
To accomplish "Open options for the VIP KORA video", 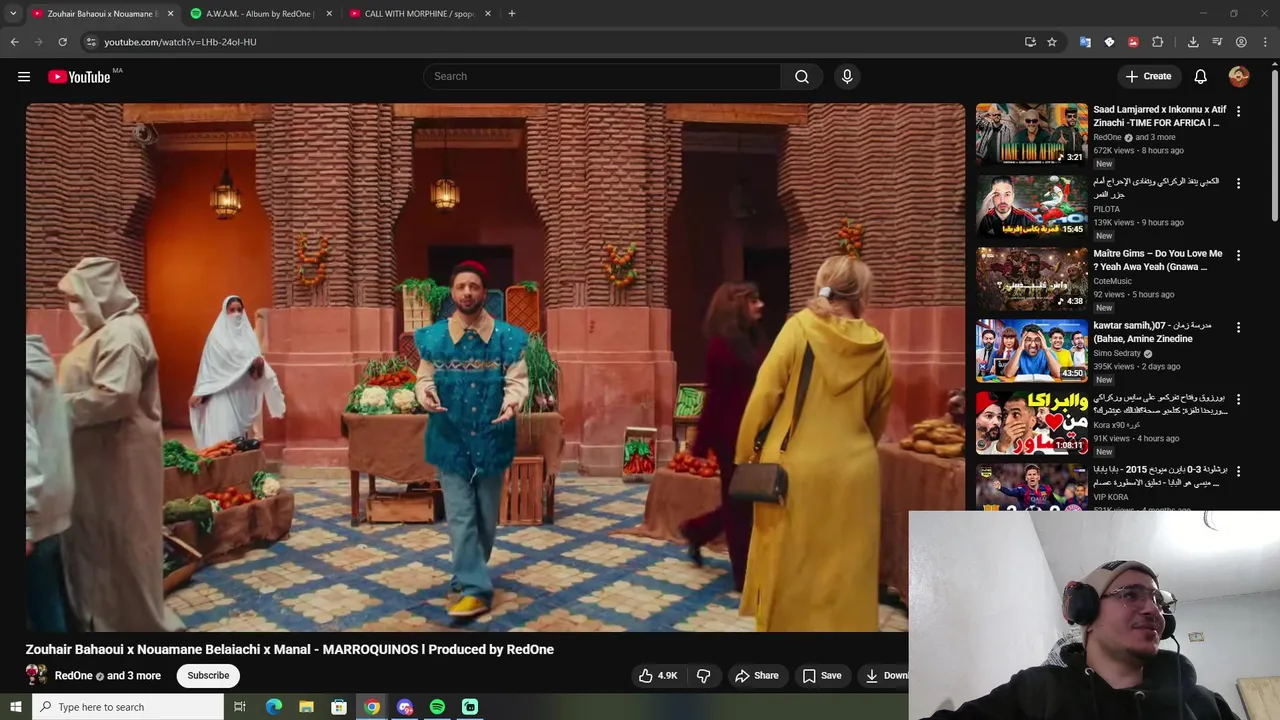I will (x=1238, y=471).
